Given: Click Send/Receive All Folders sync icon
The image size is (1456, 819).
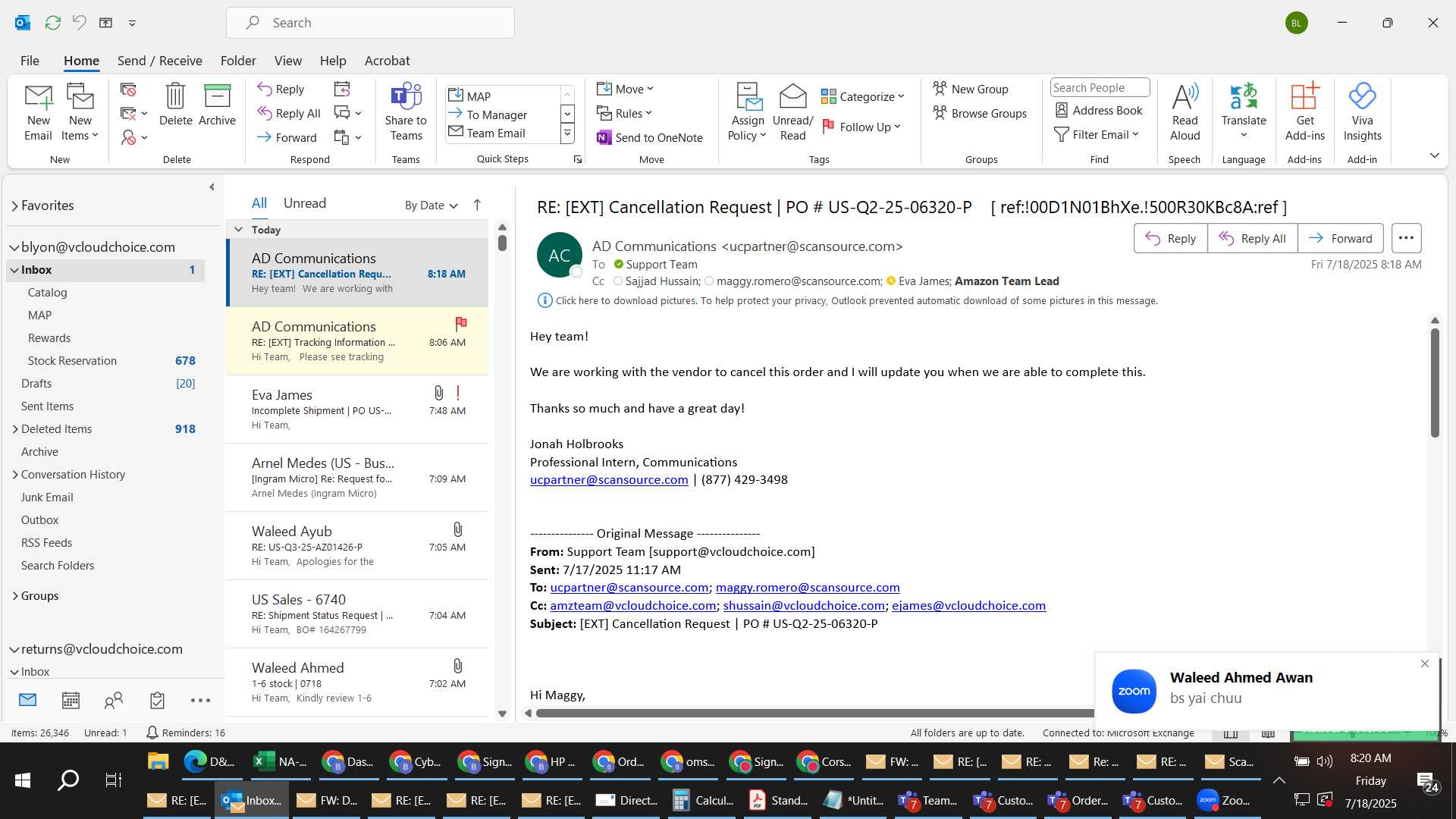Looking at the screenshot, I should pos(52,23).
